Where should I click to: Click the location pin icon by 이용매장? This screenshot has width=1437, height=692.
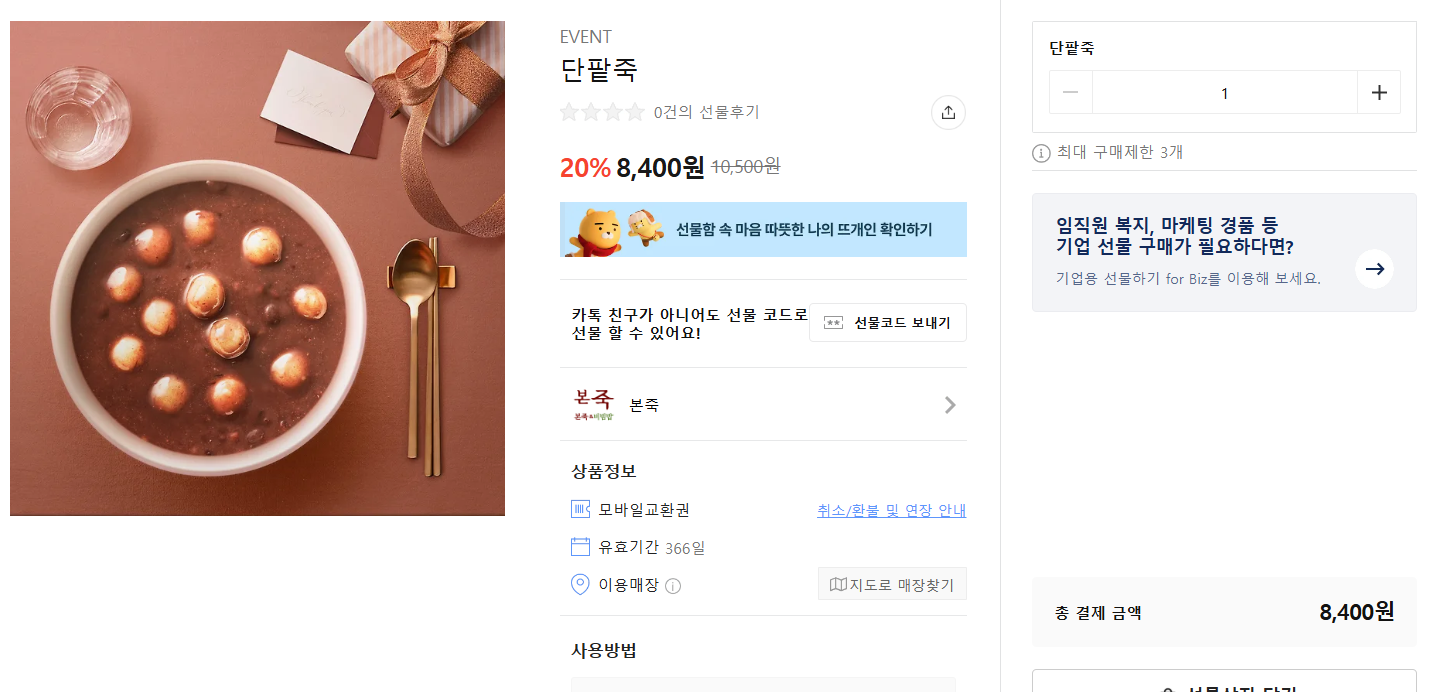coord(580,585)
